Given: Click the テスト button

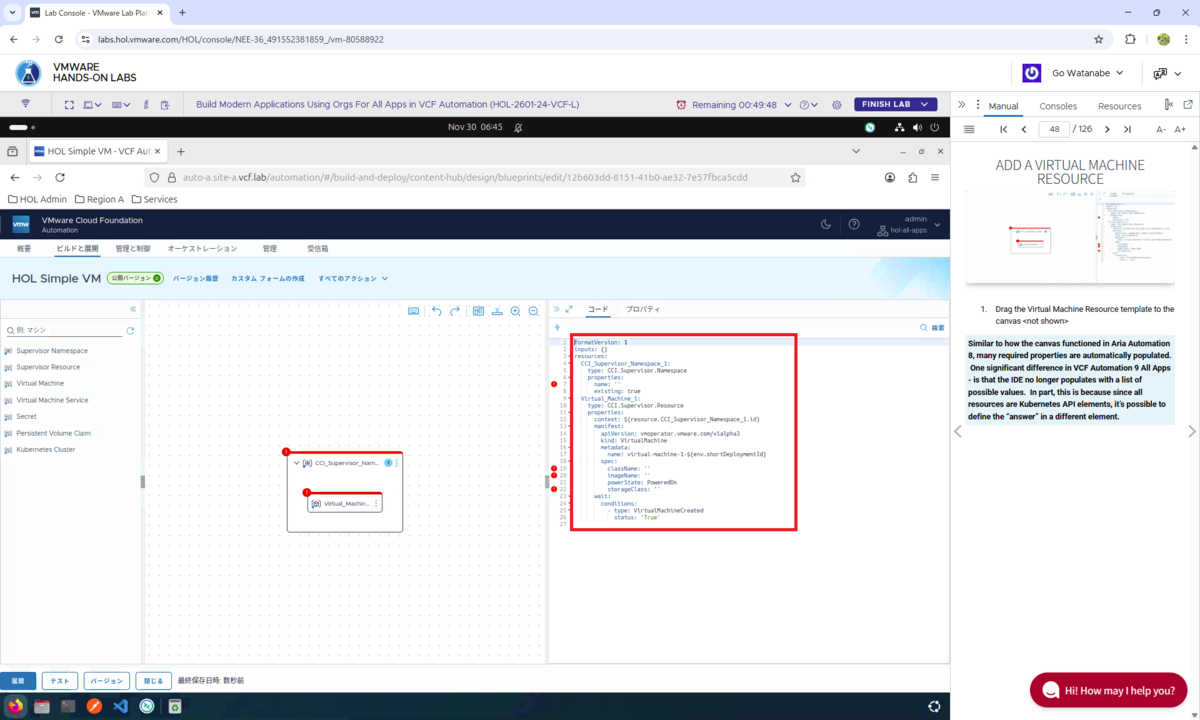Looking at the screenshot, I should pyautogui.click(x=59, y=680).
